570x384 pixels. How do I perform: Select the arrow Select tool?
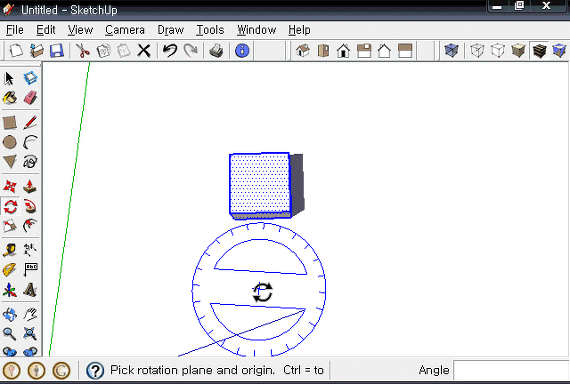pos(9,78)
